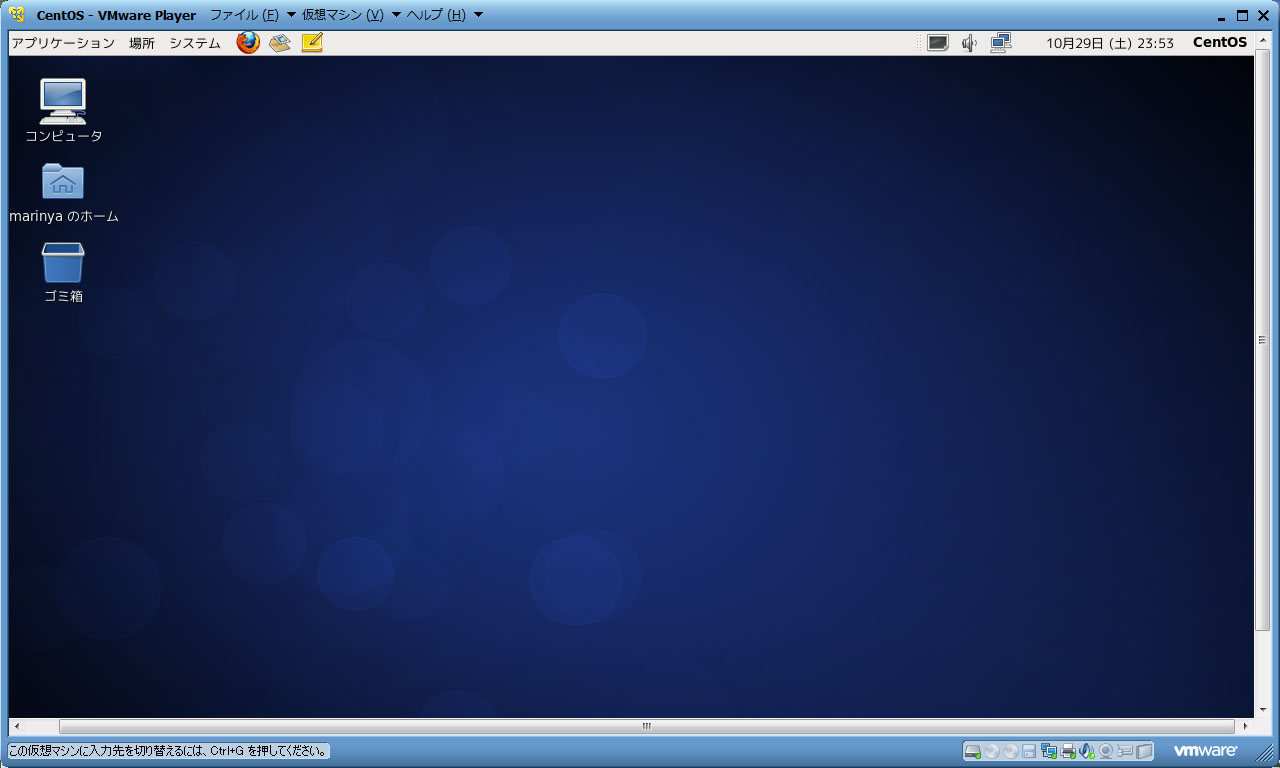This screenshot has width=1280, height=768.
Task: Click the date and time clock
Action: [x=1109, y=43]
